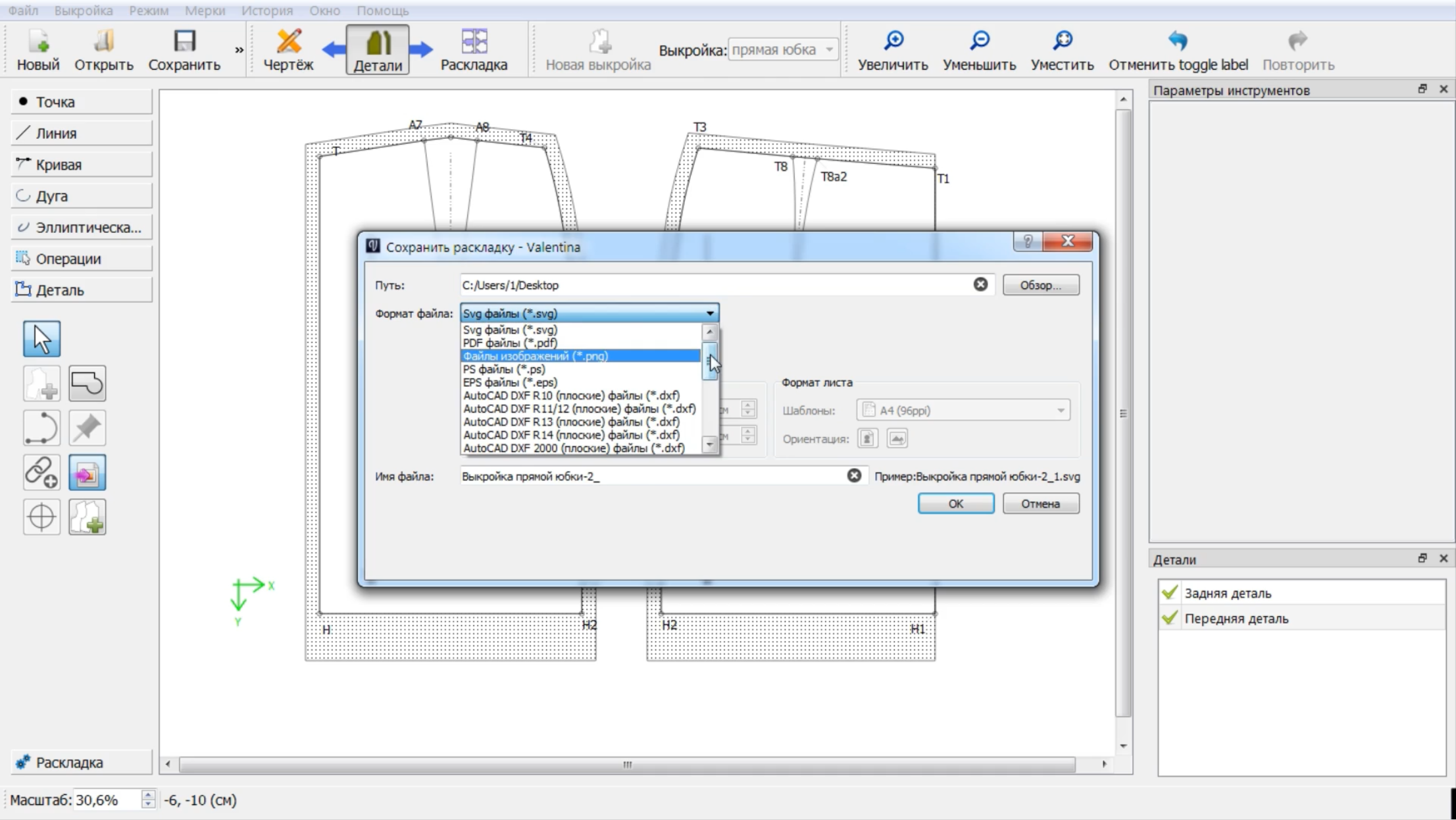Click the crosshair target tool icon

click(x=42, y=517)
